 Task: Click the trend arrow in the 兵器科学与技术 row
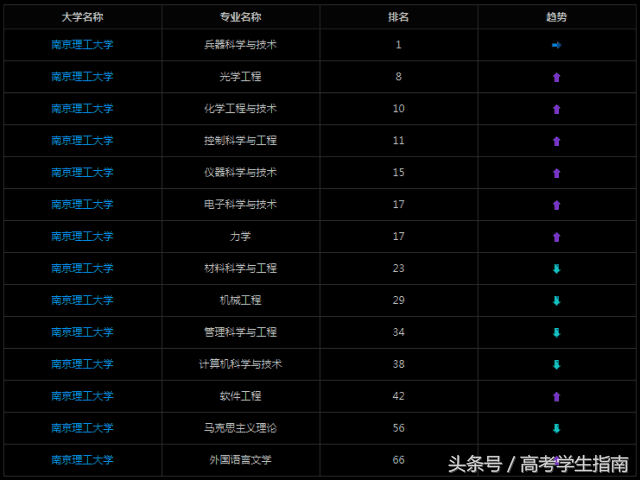(x=556, y=45)
